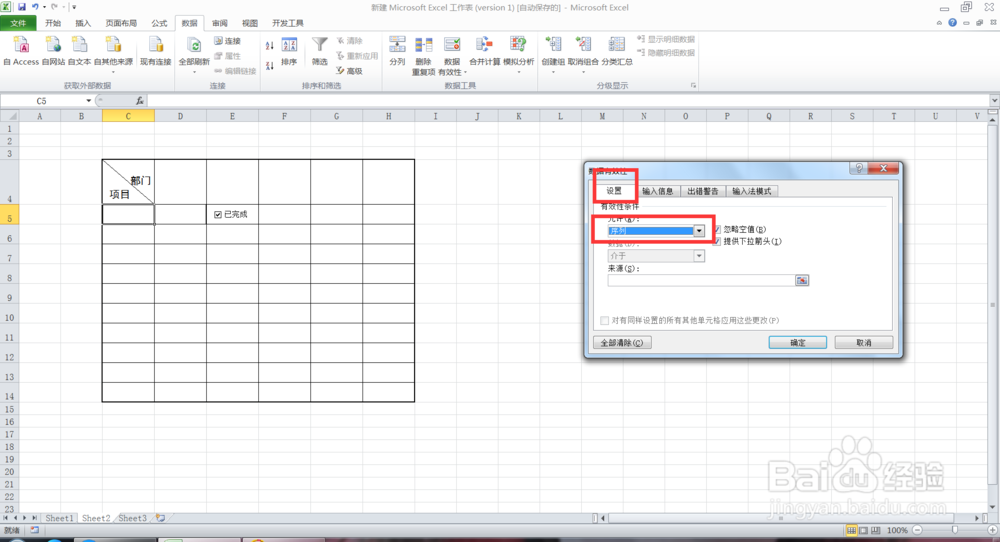This screenshot has width=1000, height=542.
Task: Cancel the dialog with 取消 button
Action: coord(864,343)
